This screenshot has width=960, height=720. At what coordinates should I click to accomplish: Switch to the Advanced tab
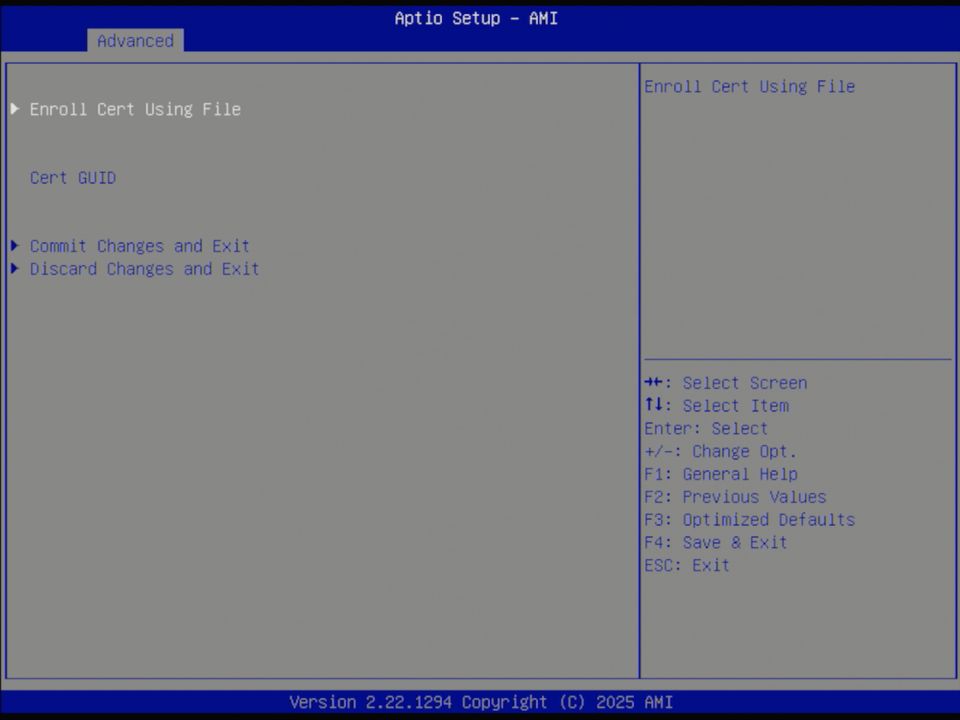point(135,41)
